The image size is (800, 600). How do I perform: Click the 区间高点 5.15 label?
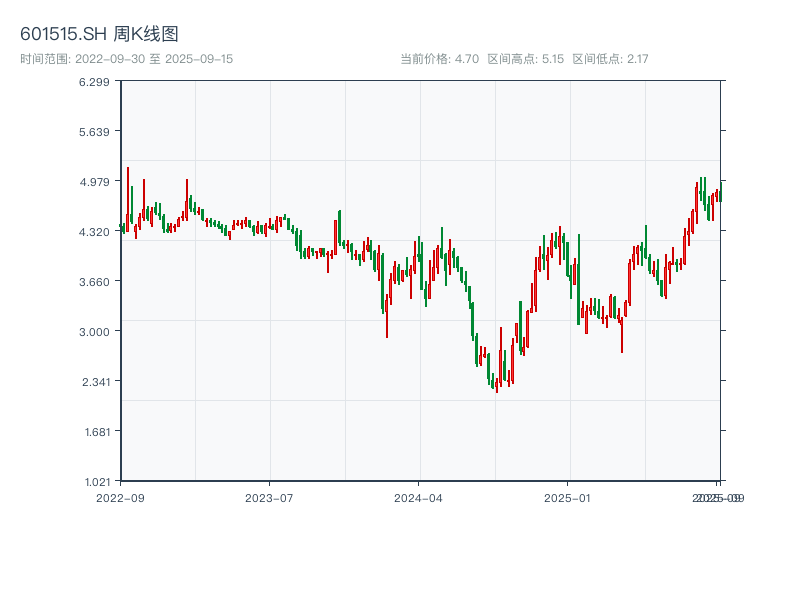coord(524,59)
